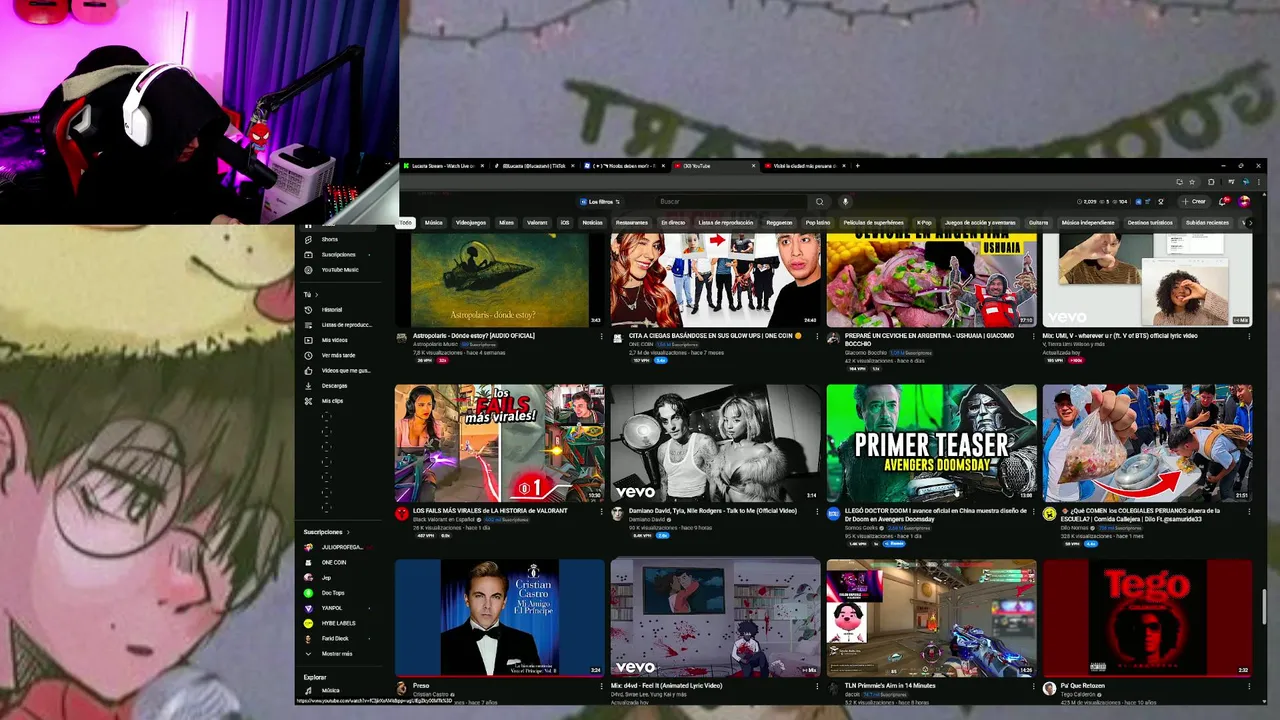Open Ver más tarde list
This screenshot has width=1280, height=720.
pyautogui.click(x=338, y=355)
